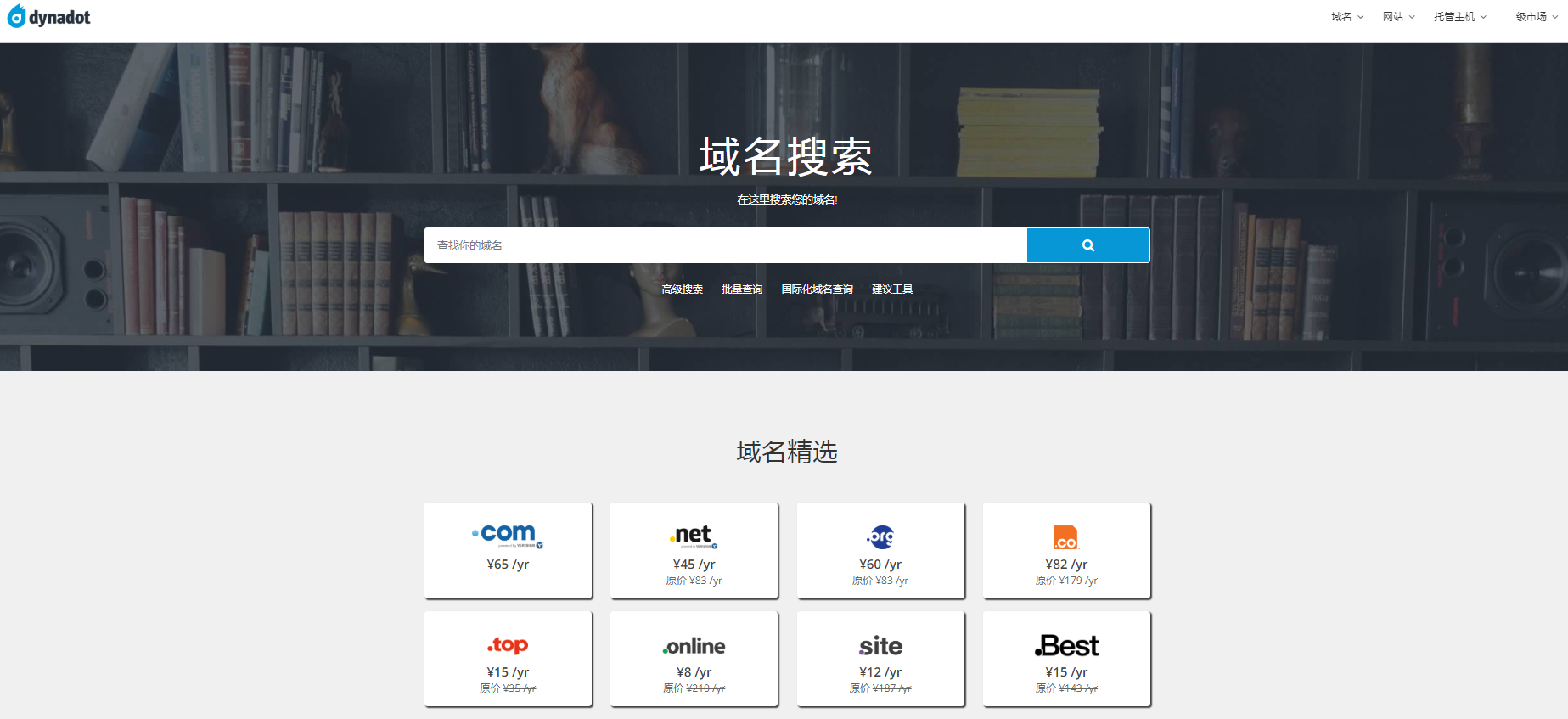
Task: Click the 原价 ¥143 /yr text
Action: [1066, 688]
